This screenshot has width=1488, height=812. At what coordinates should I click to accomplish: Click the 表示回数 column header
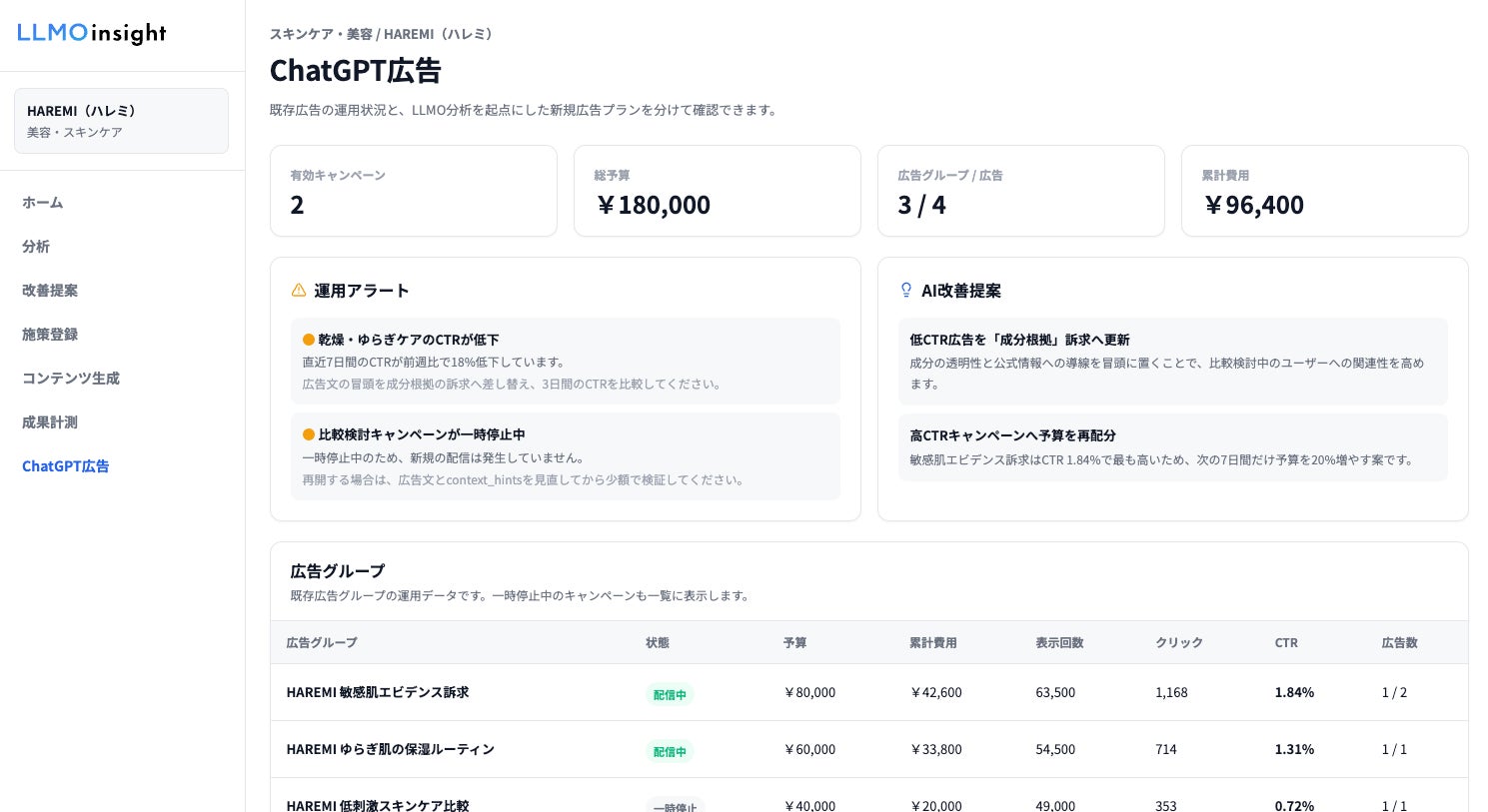1059,643
